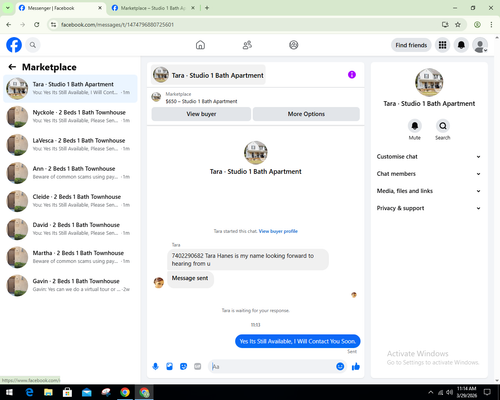This screenshot has height=400, width=500.
Task: Switch to Marketplace – Studio 1 Bath tab
Action: pyautogui.click(x=153, y=8)
